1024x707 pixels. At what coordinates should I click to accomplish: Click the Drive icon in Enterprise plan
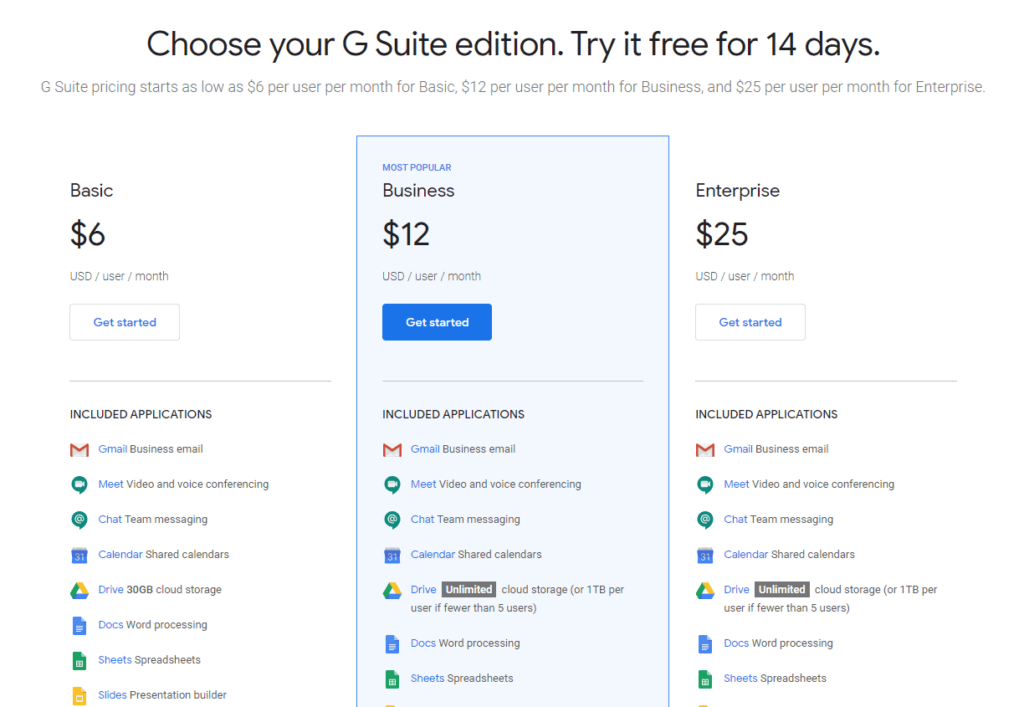pyautogui.click(x=705, y=590)
